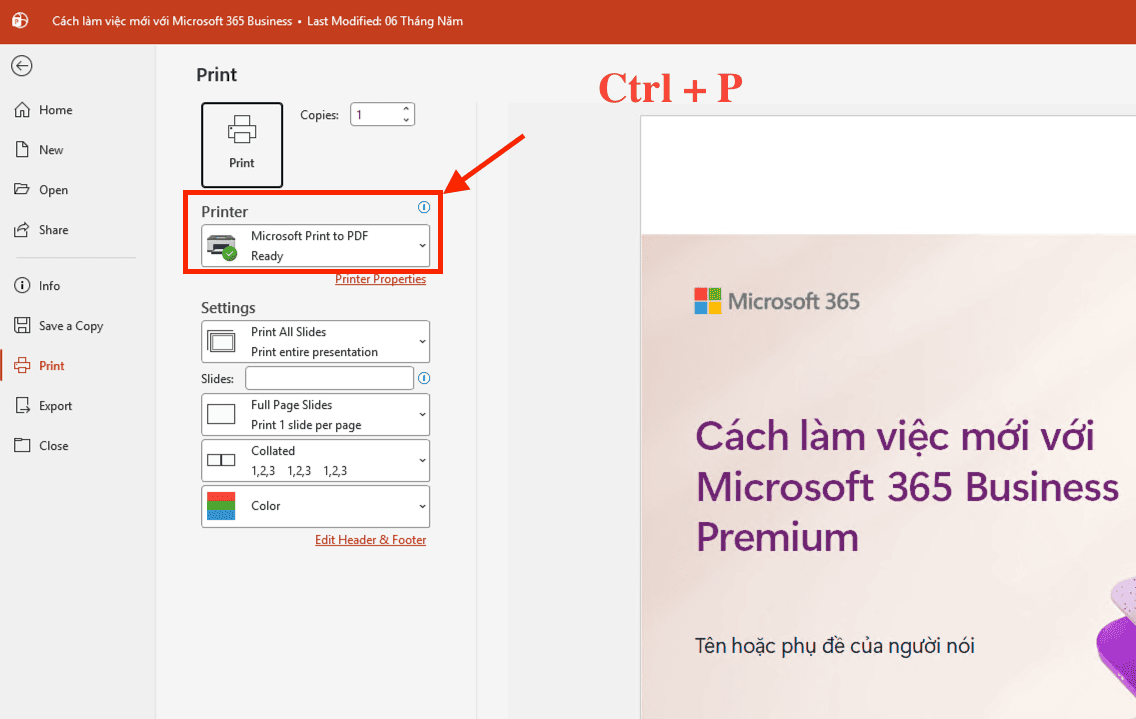Open the Edit Header & Footer link

370,540
